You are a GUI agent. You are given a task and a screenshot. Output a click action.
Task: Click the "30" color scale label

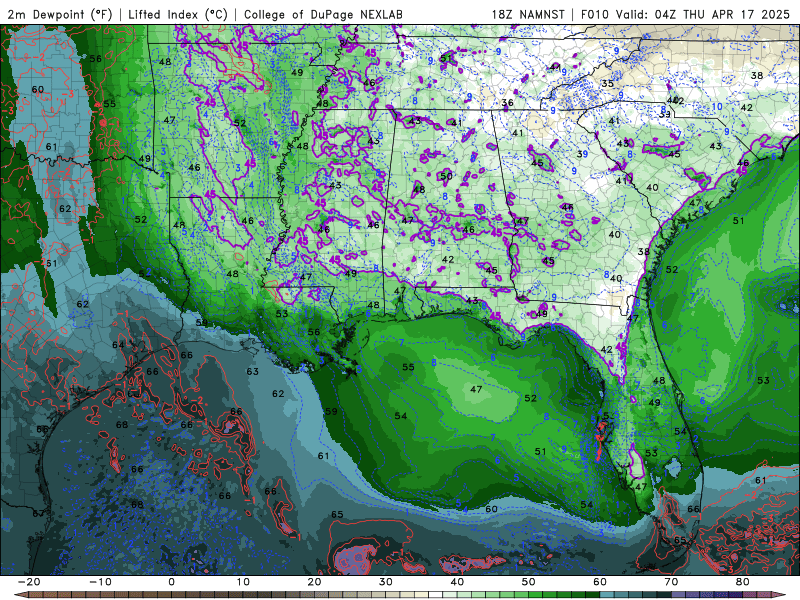coord(386,582)
